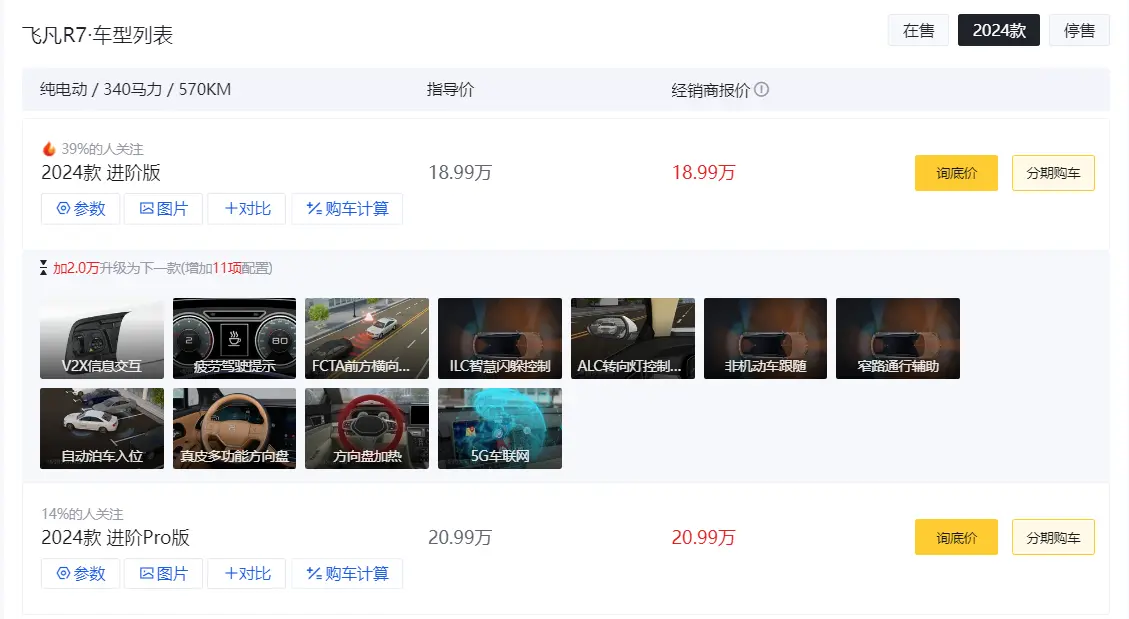1129x619 pixels.
Task: Open the FCTA前方横向 thumbnail
Action: (x=367, y=338)
